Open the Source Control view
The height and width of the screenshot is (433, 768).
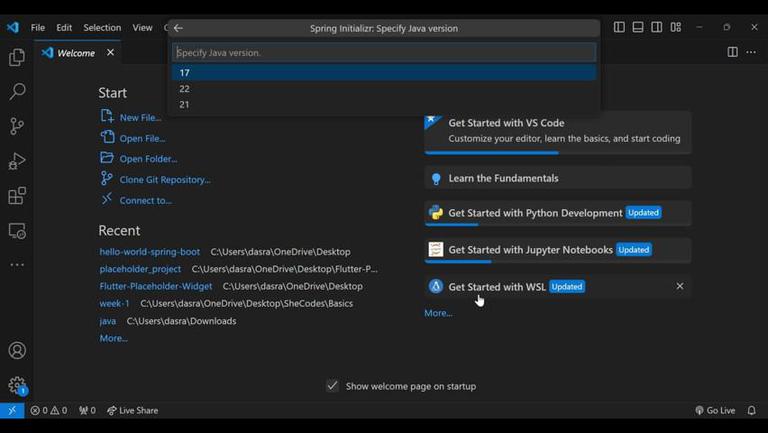[17, 127]
